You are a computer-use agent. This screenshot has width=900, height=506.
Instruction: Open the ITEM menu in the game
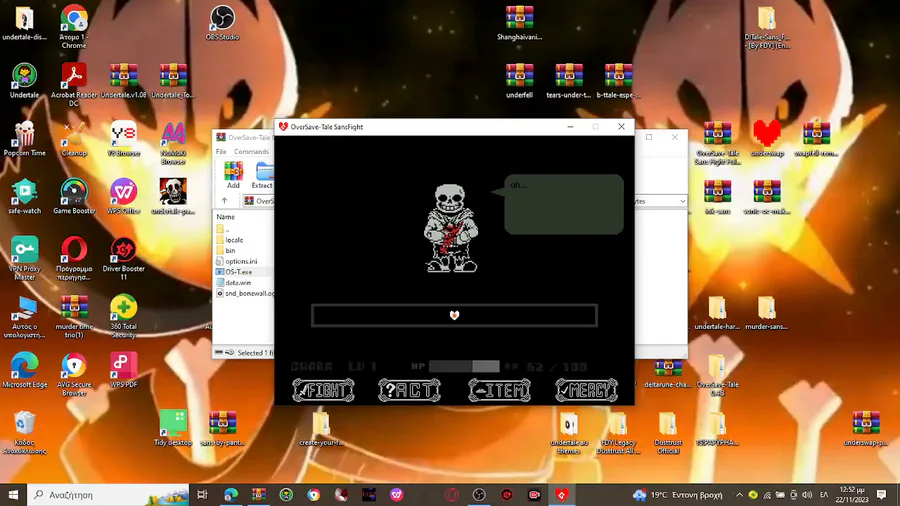click(499, 390)
